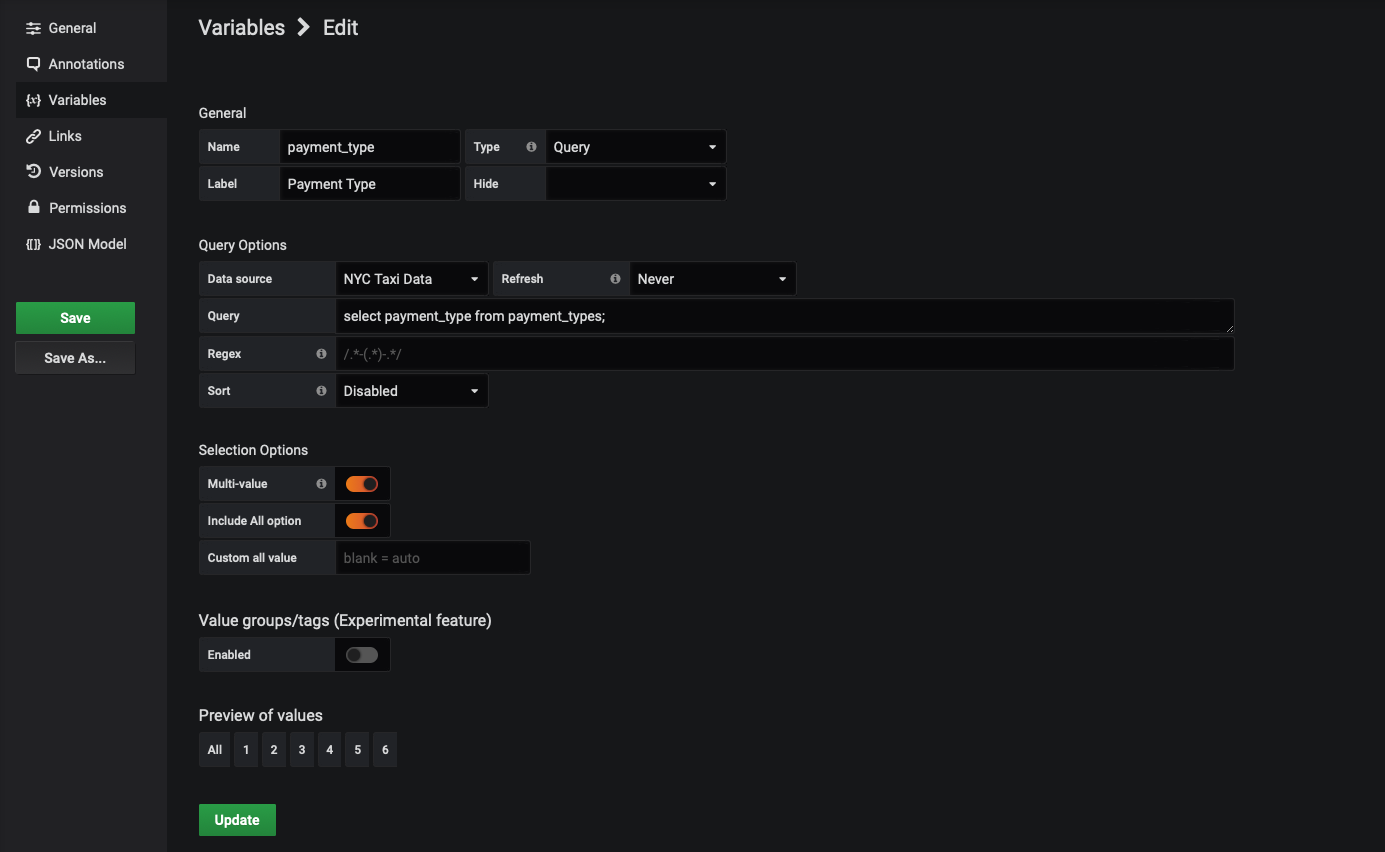Open the Permissions section from sidebar

[x=86, y=207]
